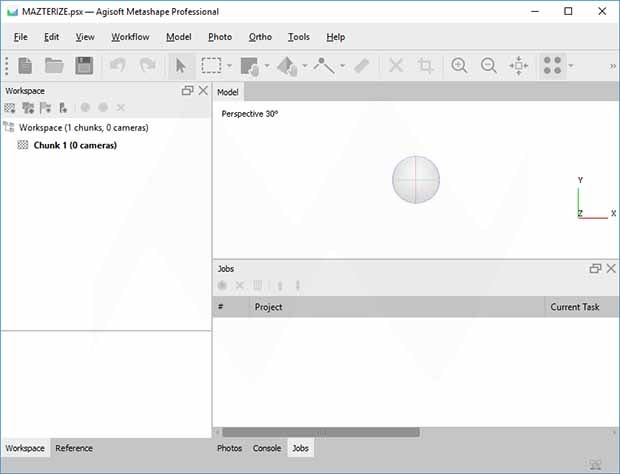Click the Disable Items workspace icon

pos(103,108)
